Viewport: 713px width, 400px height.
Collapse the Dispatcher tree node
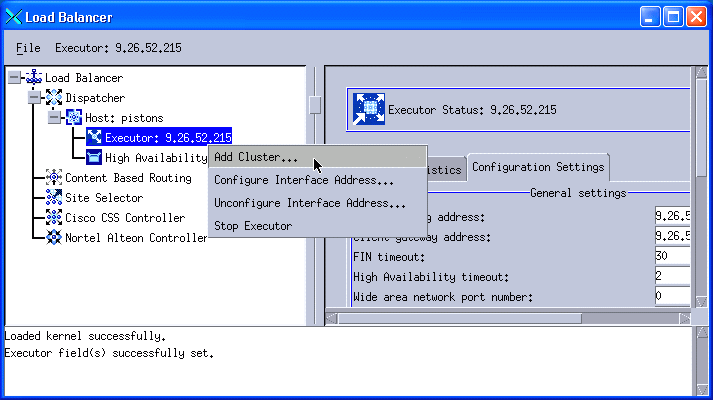[x=34, y=98]
